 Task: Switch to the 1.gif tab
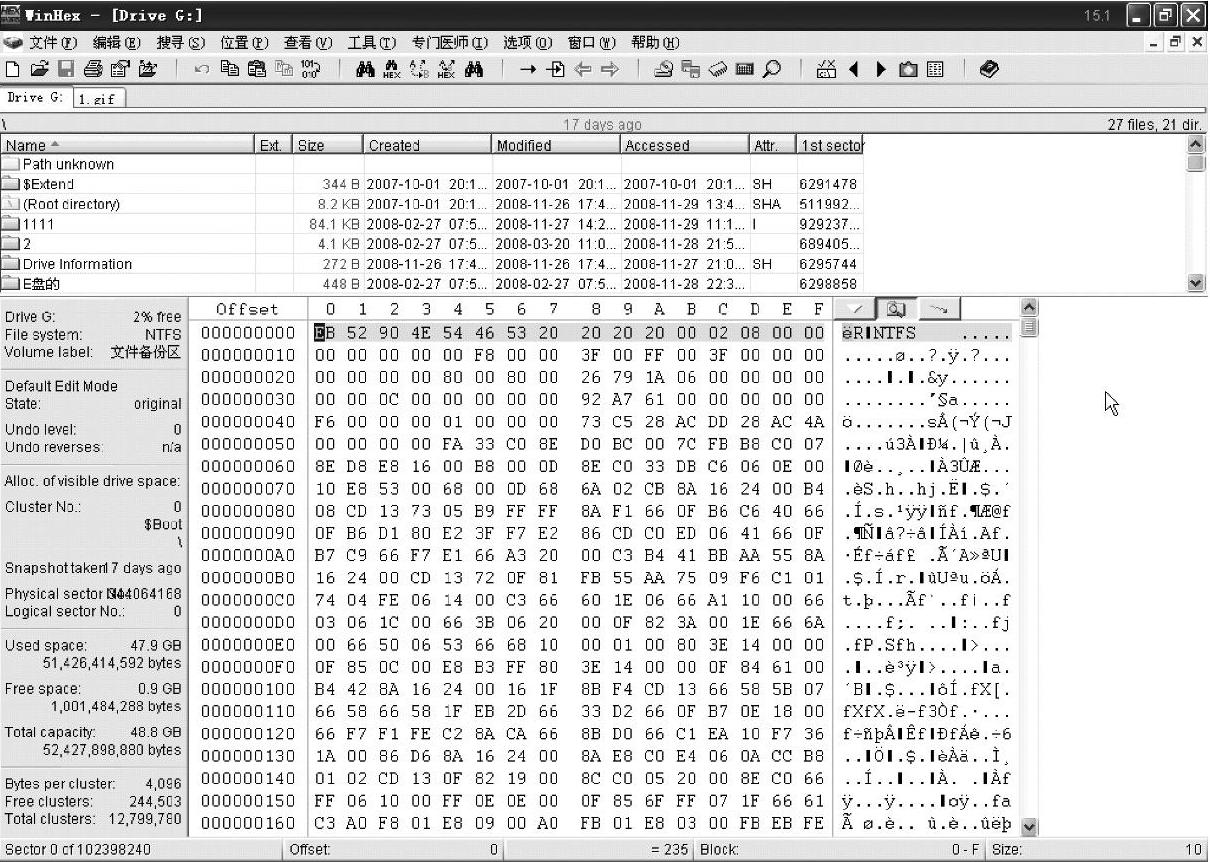click(x=97, y=99)
